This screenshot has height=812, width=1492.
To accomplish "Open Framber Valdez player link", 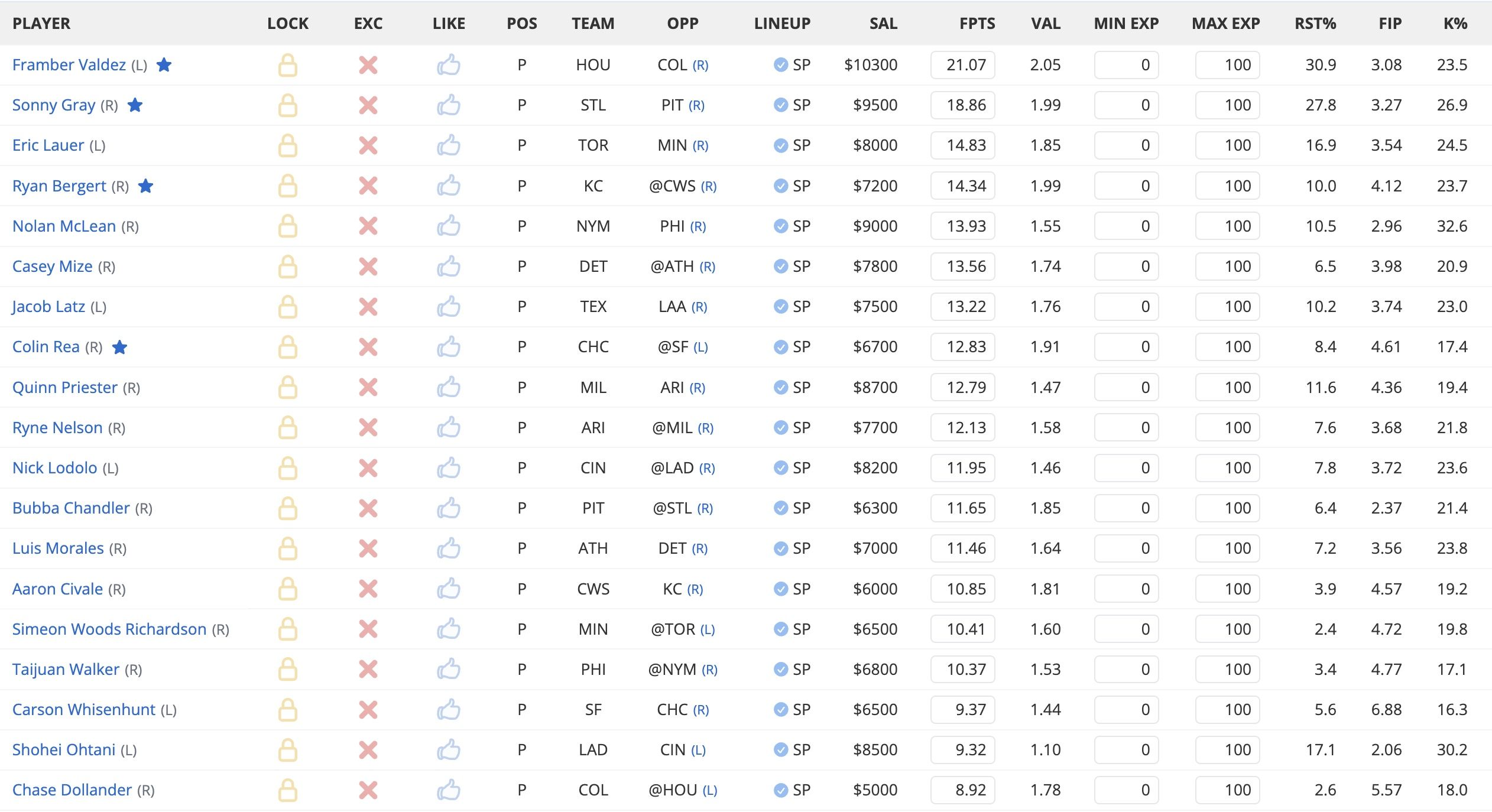I will (x=69, y=64).
